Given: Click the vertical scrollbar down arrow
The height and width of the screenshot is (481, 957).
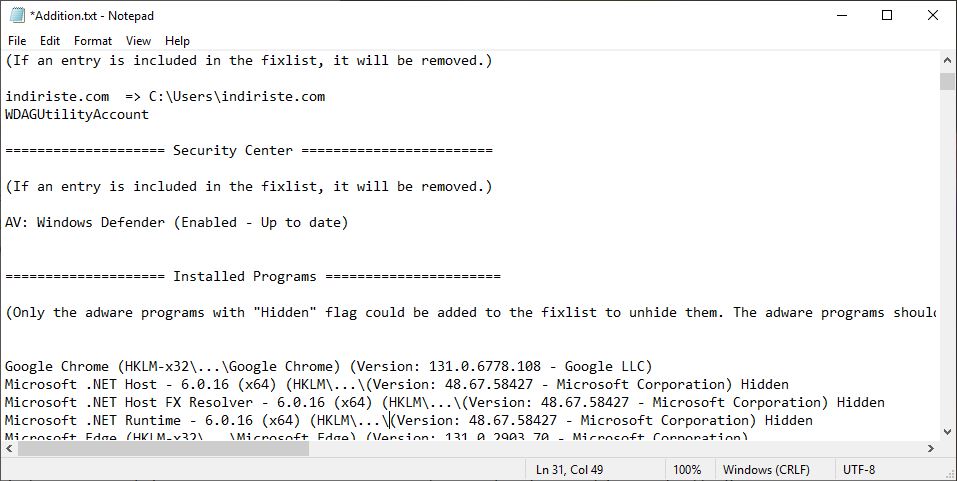Looking at the screenshot, I should (947, 431).
